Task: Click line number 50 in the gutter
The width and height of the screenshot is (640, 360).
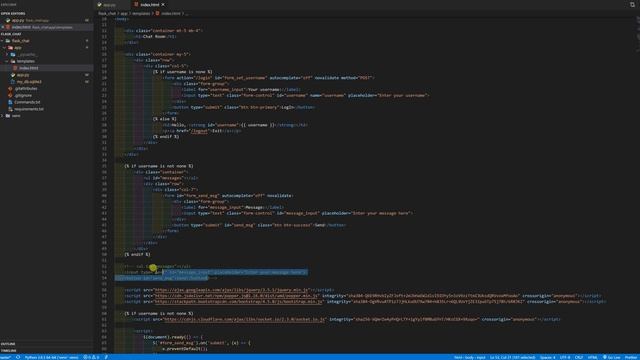Action: click(104, 254)
